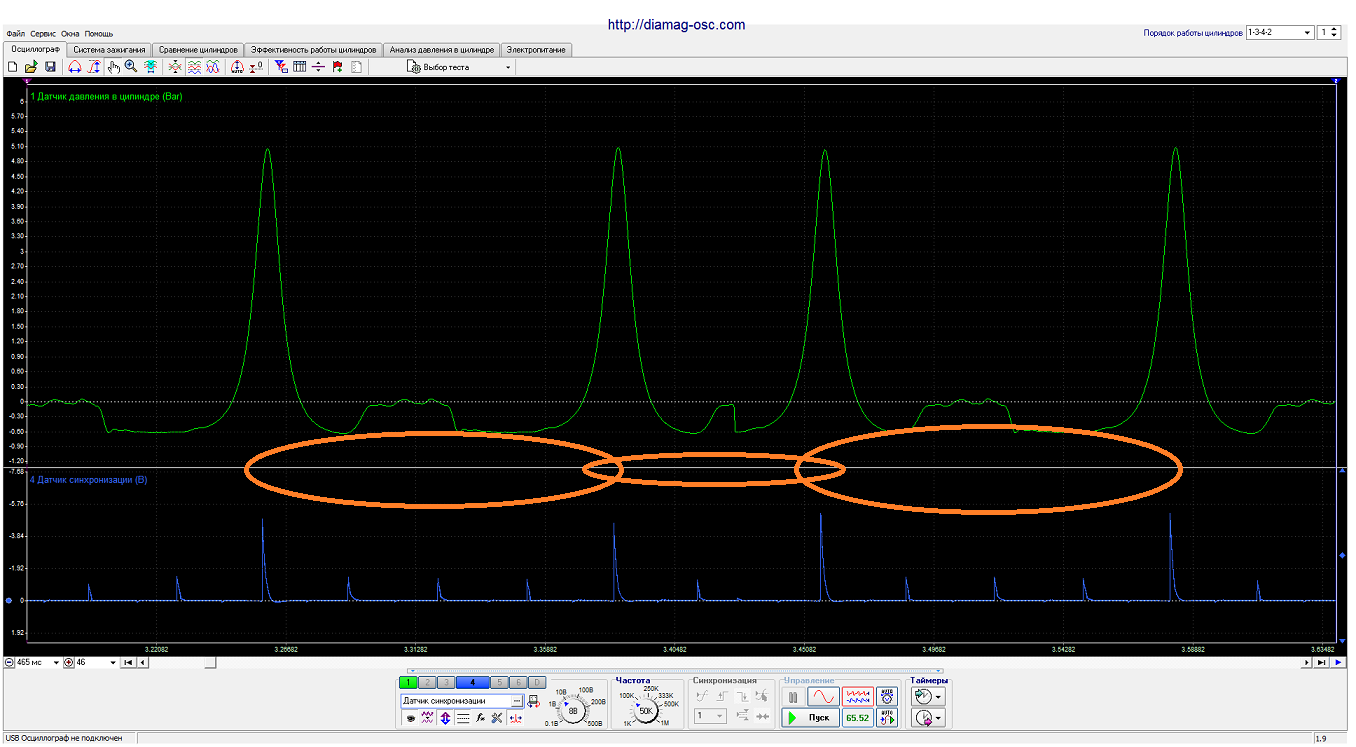Open the sensor selection ellipsis button
1356x747 pixels.
(x=516, y=701)
